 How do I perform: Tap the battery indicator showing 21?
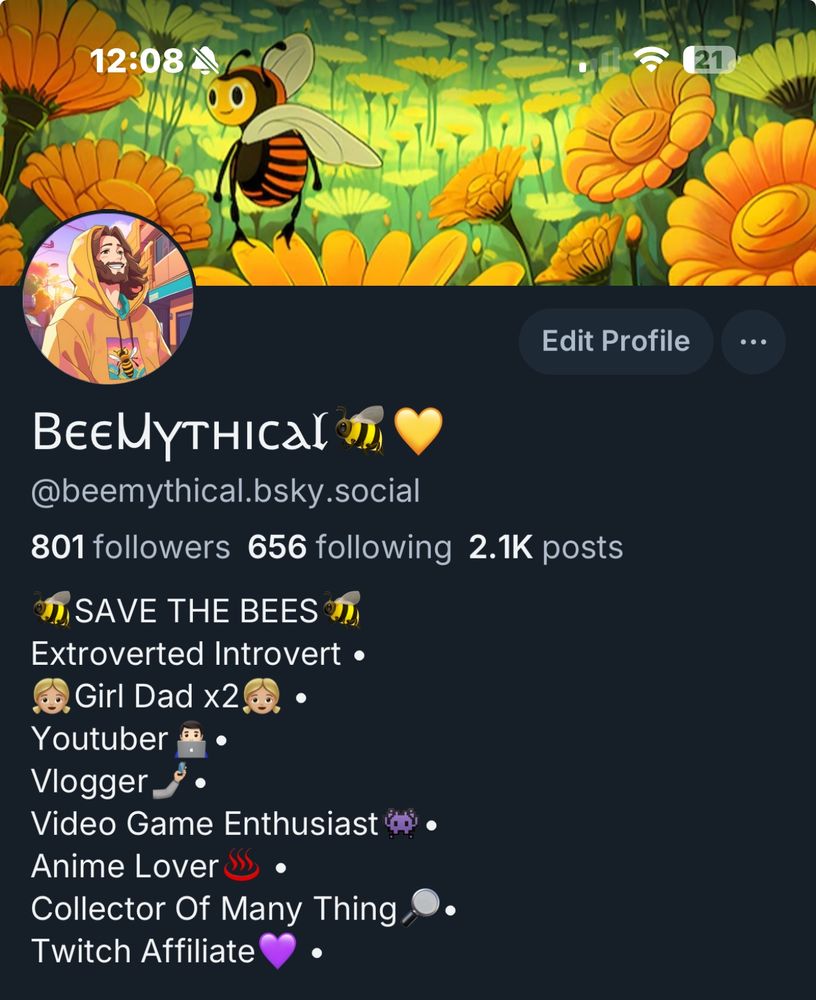[709, 61]
